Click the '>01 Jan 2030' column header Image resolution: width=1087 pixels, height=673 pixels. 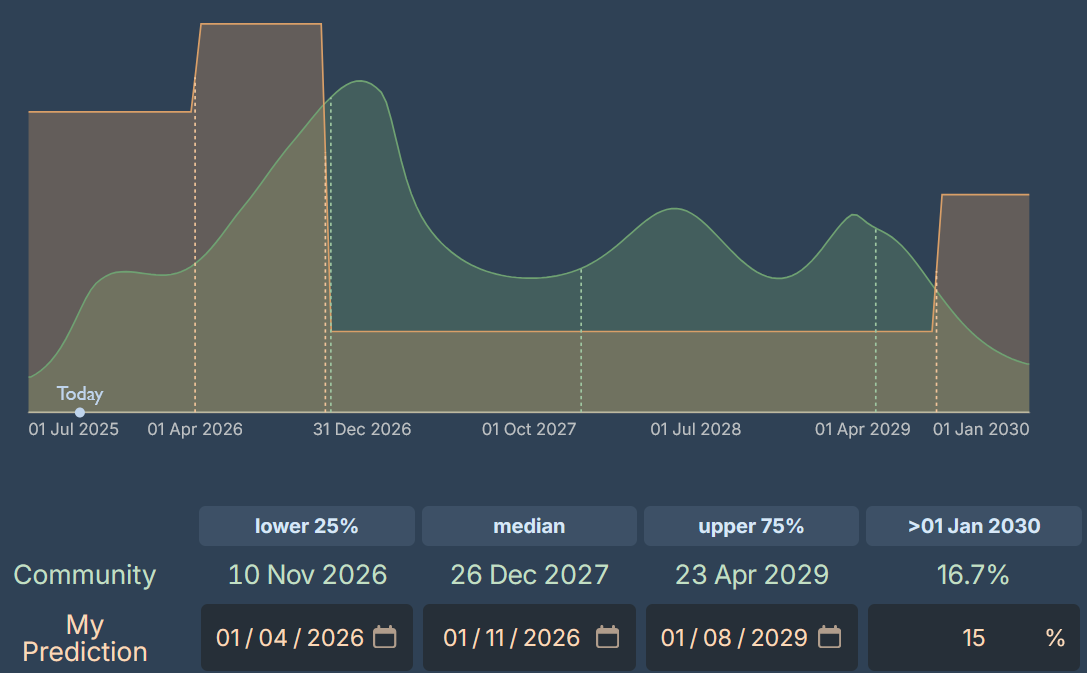(x=973, y=526)
